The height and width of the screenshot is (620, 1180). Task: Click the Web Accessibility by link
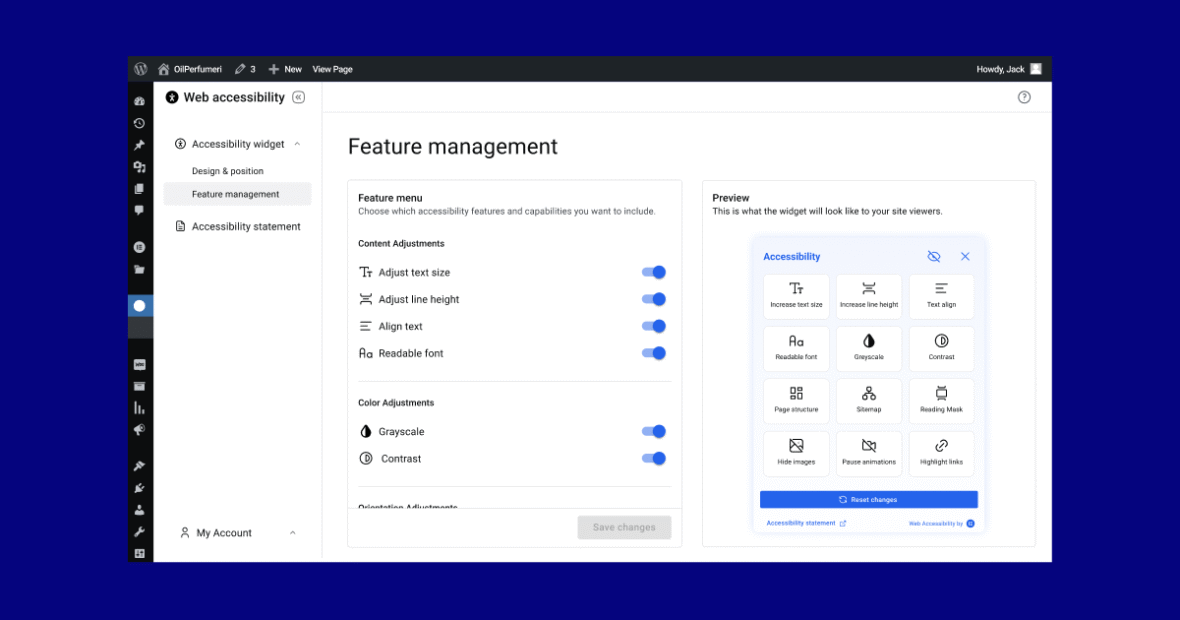click(x=941, y=524)
